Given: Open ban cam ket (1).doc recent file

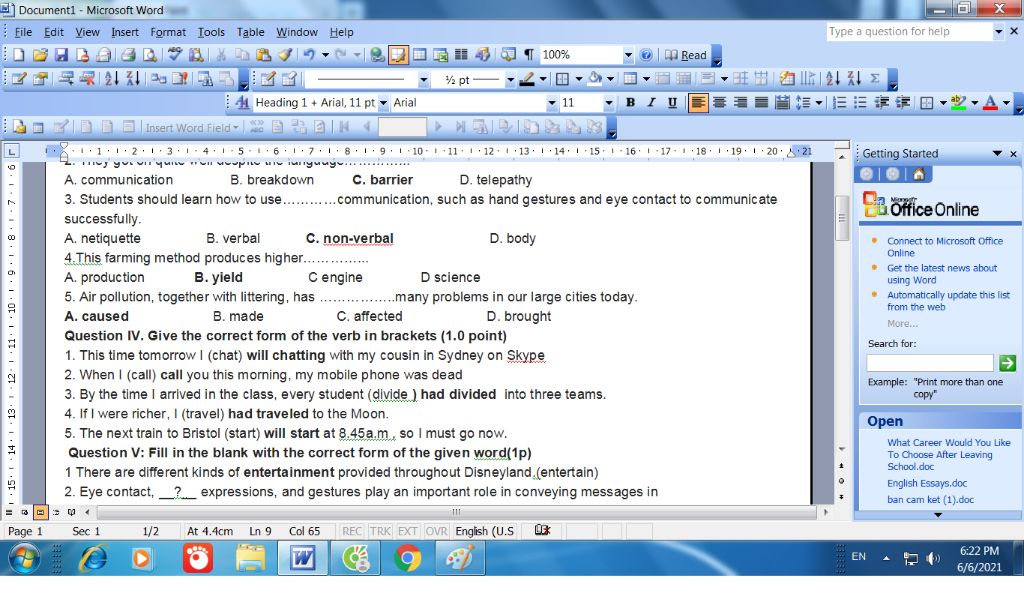Looking at the screenshot, I should point(930,500).
